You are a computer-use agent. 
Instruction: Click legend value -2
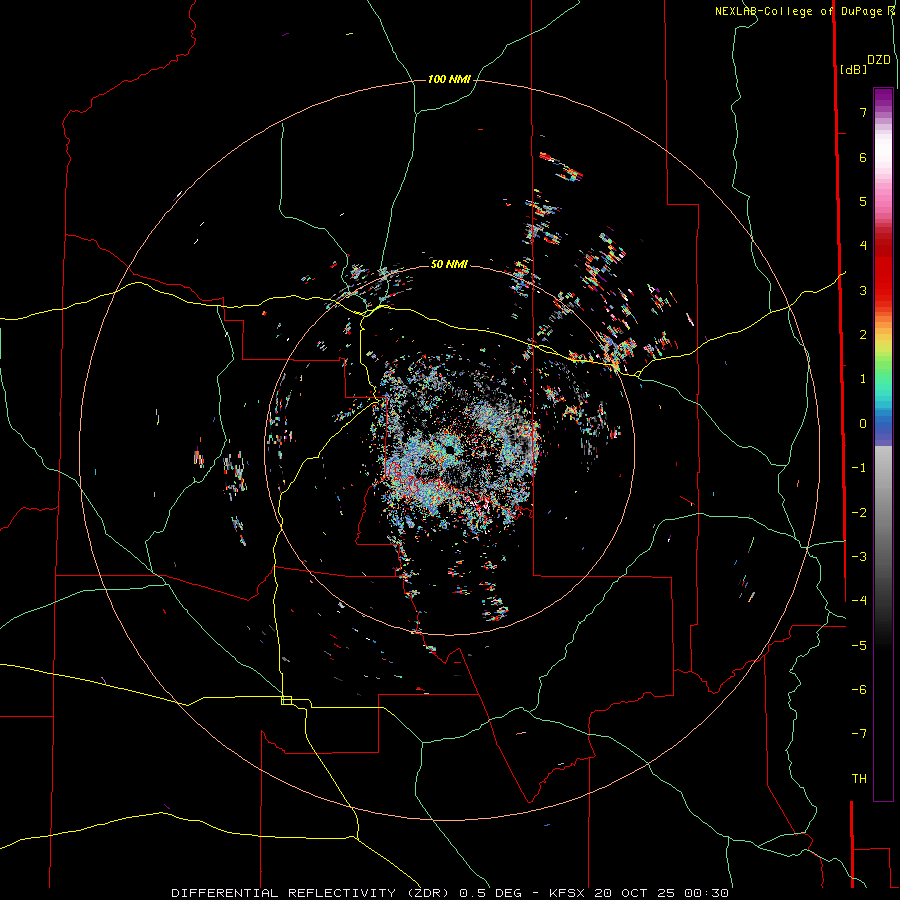coord(859,513)
